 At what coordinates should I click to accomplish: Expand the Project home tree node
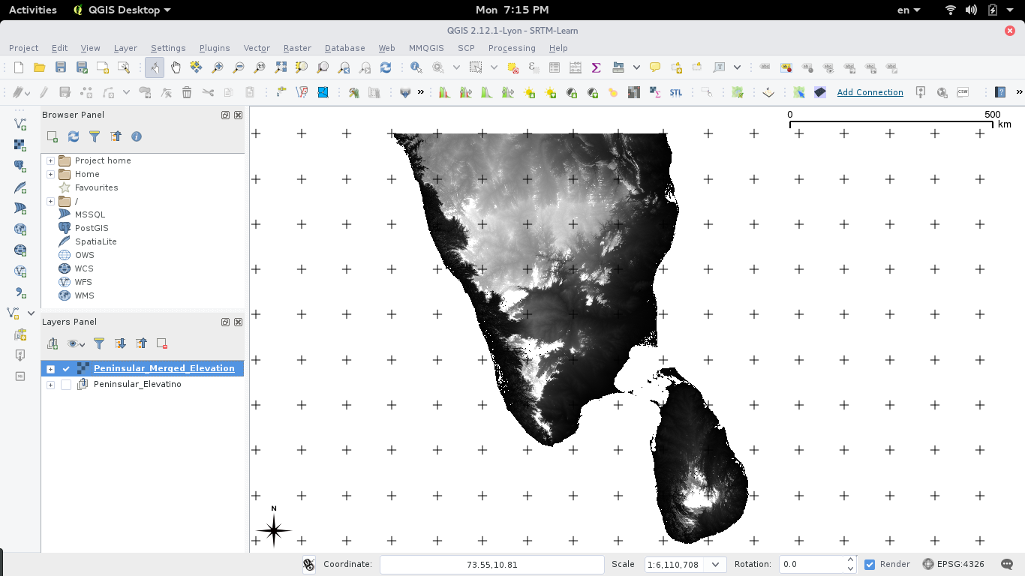(x=50, y=160)
